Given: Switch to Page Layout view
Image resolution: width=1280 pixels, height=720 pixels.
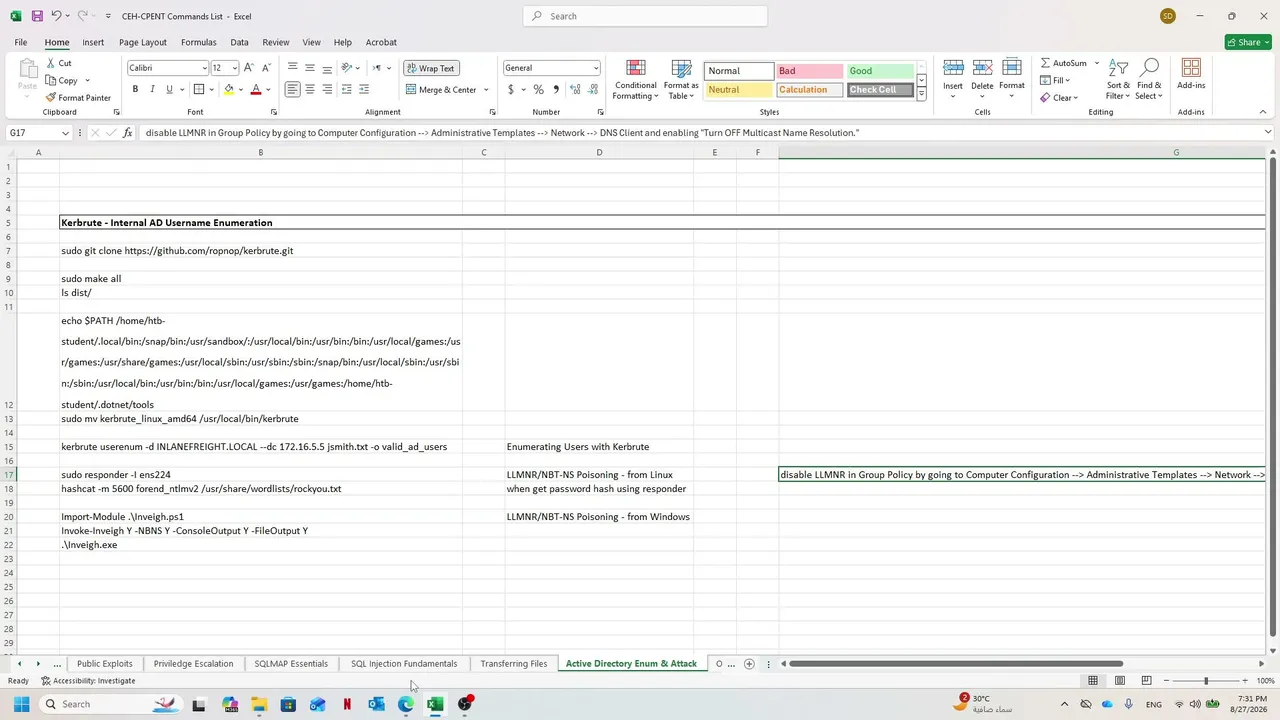Looking at the screenshot, I should pos(1120,681).
